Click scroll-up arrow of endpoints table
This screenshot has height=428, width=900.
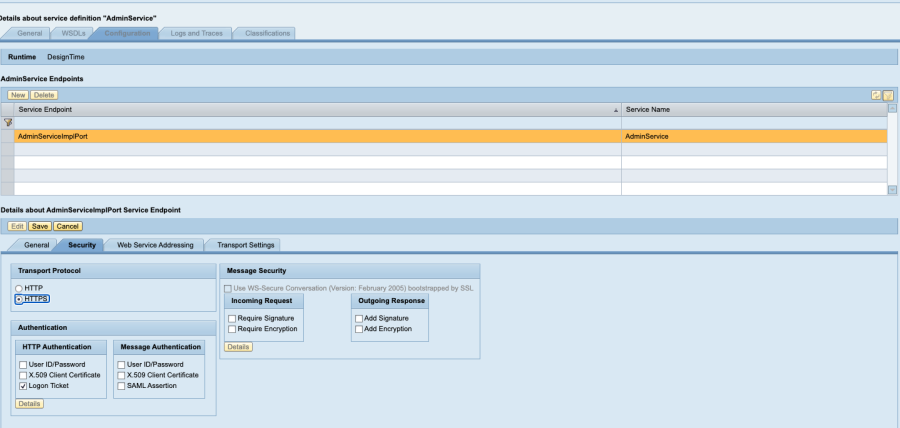click(892, 108)
